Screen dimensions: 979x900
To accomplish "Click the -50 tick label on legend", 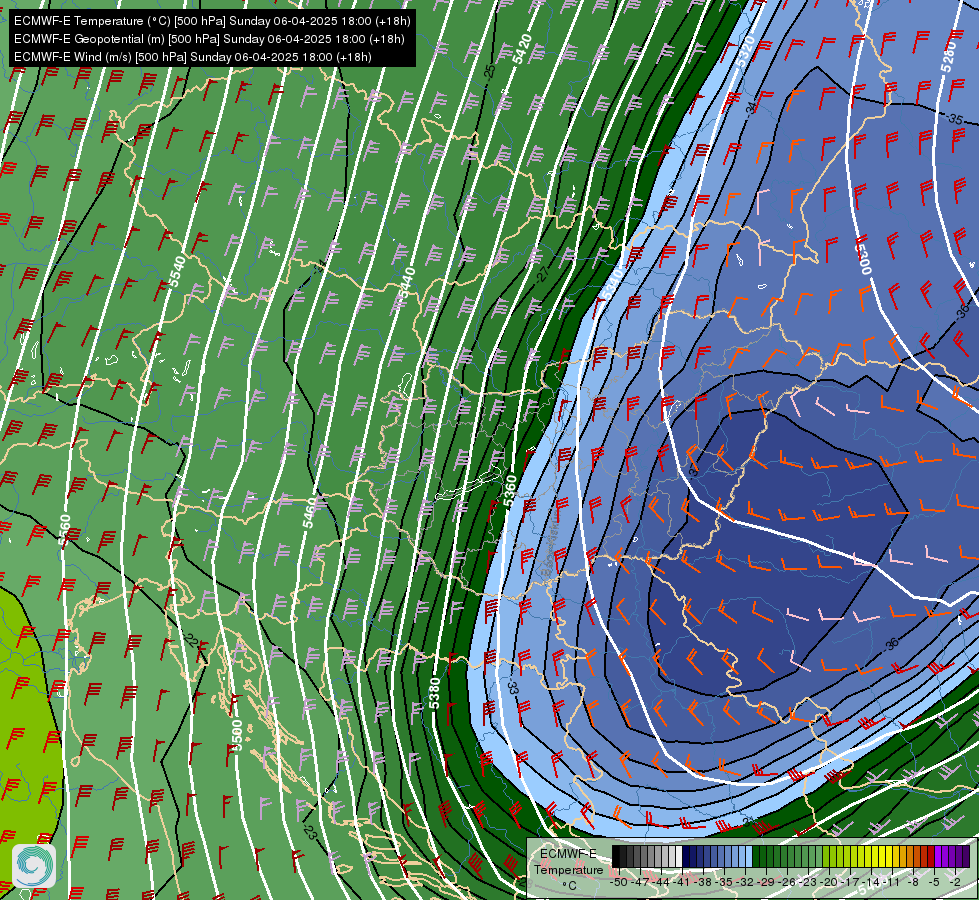I will (618, 881).
